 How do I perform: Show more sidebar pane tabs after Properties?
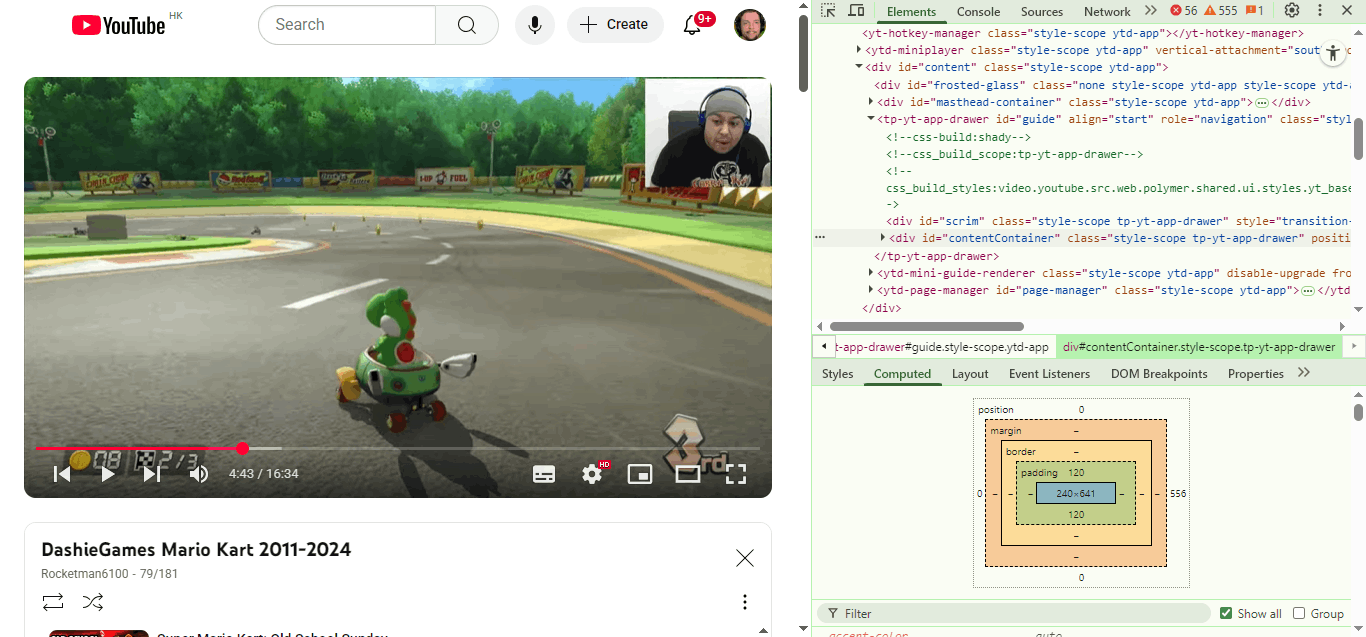click(1303, 373)
